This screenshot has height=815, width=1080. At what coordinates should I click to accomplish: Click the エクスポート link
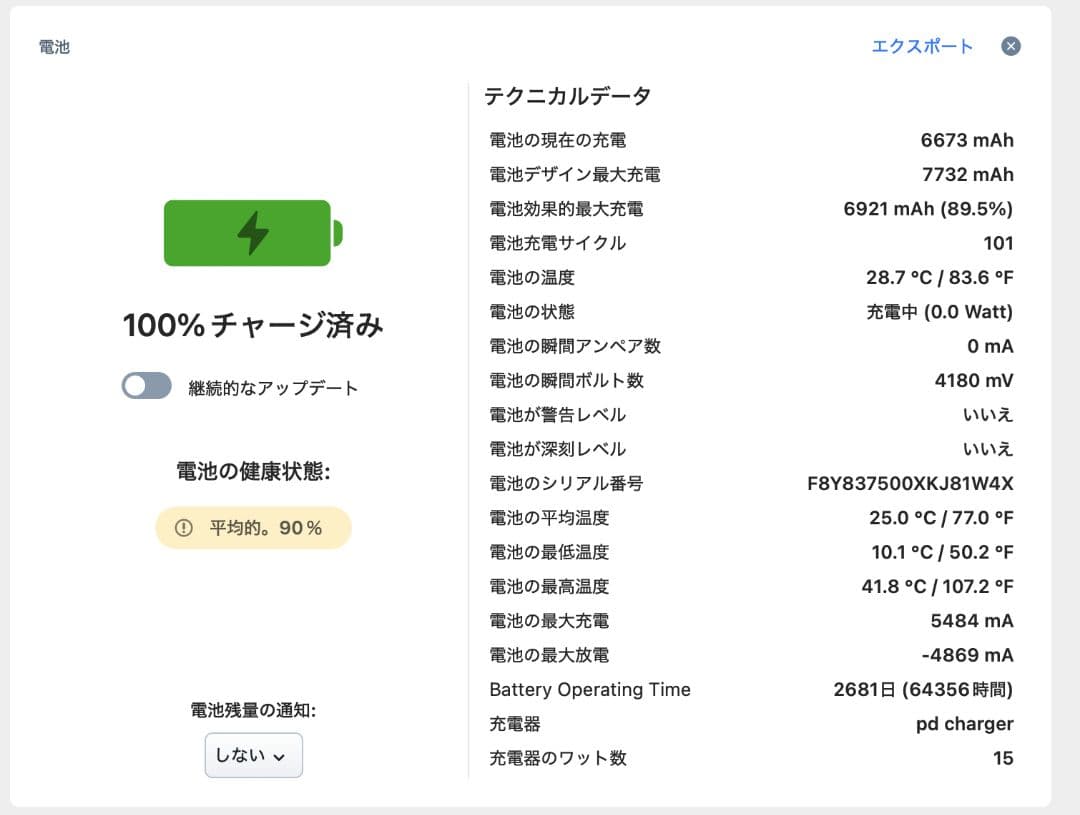tap(921, 46)
